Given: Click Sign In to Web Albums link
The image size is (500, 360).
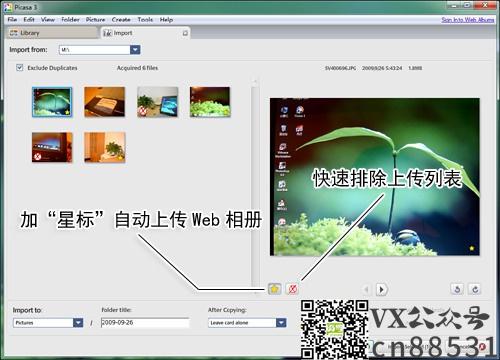Looking at the screenshot, I should tap(468, 20).
